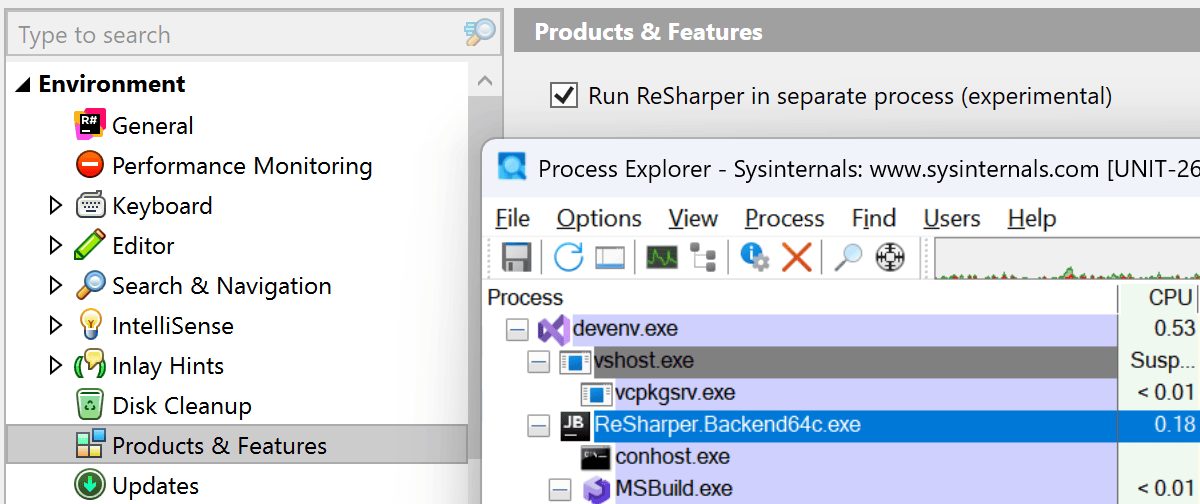The width and height of the screenshot is (1200, 504).
Task: Expand the Search & Navigation node
Action: 56,286
